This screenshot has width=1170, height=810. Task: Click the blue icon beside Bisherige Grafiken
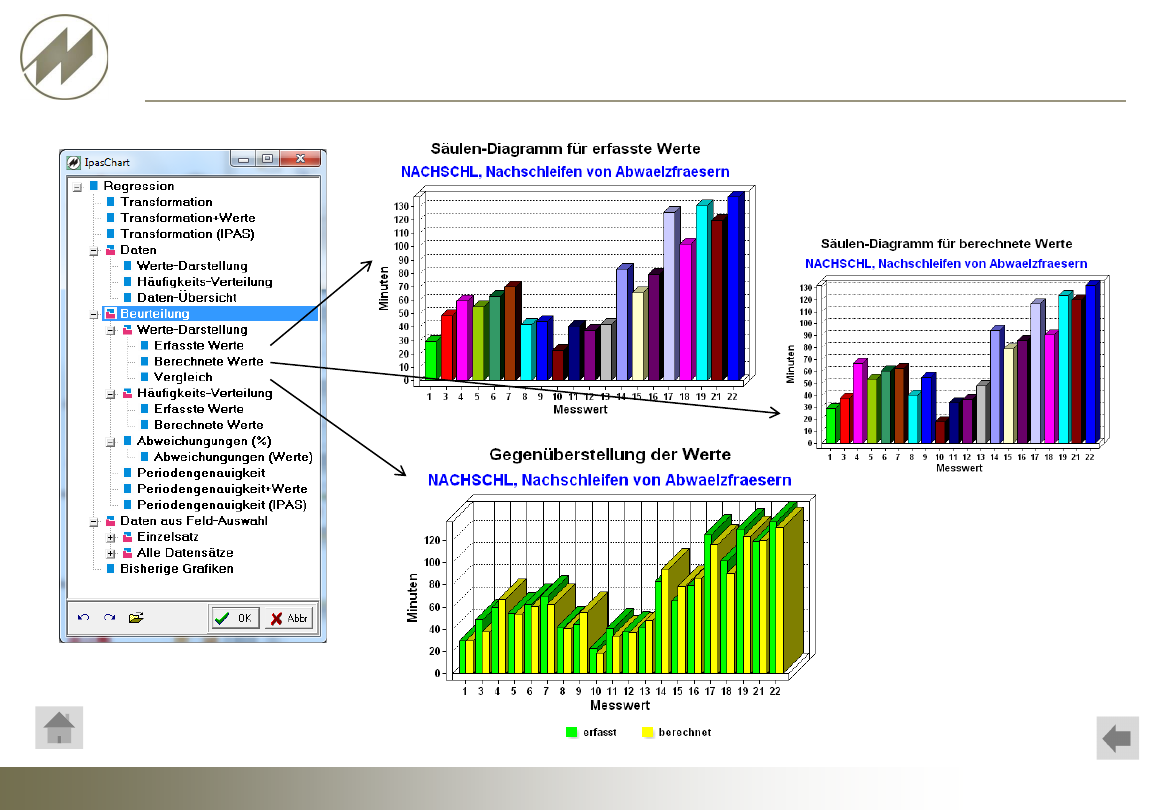tap(110, 568)
